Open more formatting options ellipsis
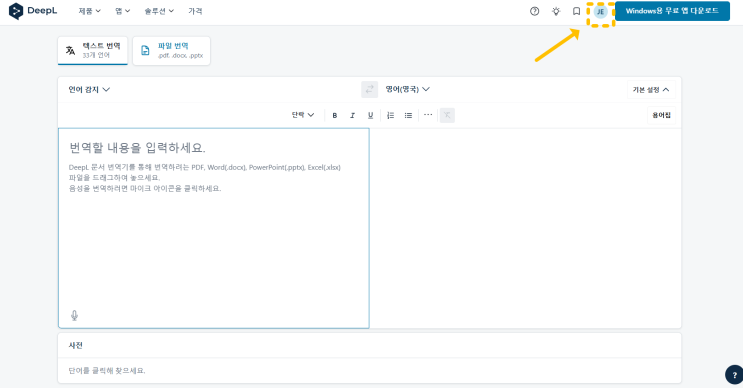This screenshot has width=743, height=388. click(428, 115)
